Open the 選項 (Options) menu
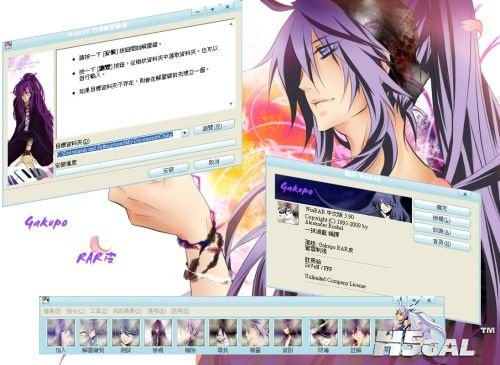Screen dimensions: 500x365 click(156, 311)
